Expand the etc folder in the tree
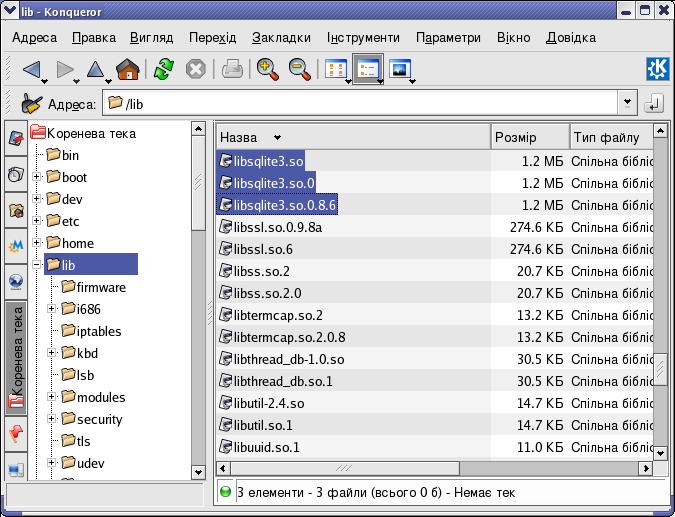The image size is (675, 517). tap(37, 220)
